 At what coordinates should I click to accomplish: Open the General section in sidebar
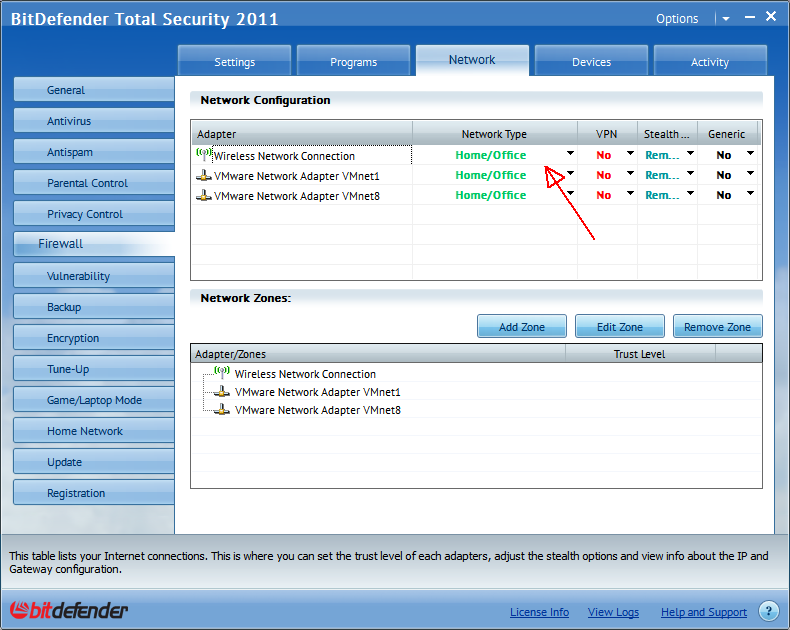tap(94, 90)
